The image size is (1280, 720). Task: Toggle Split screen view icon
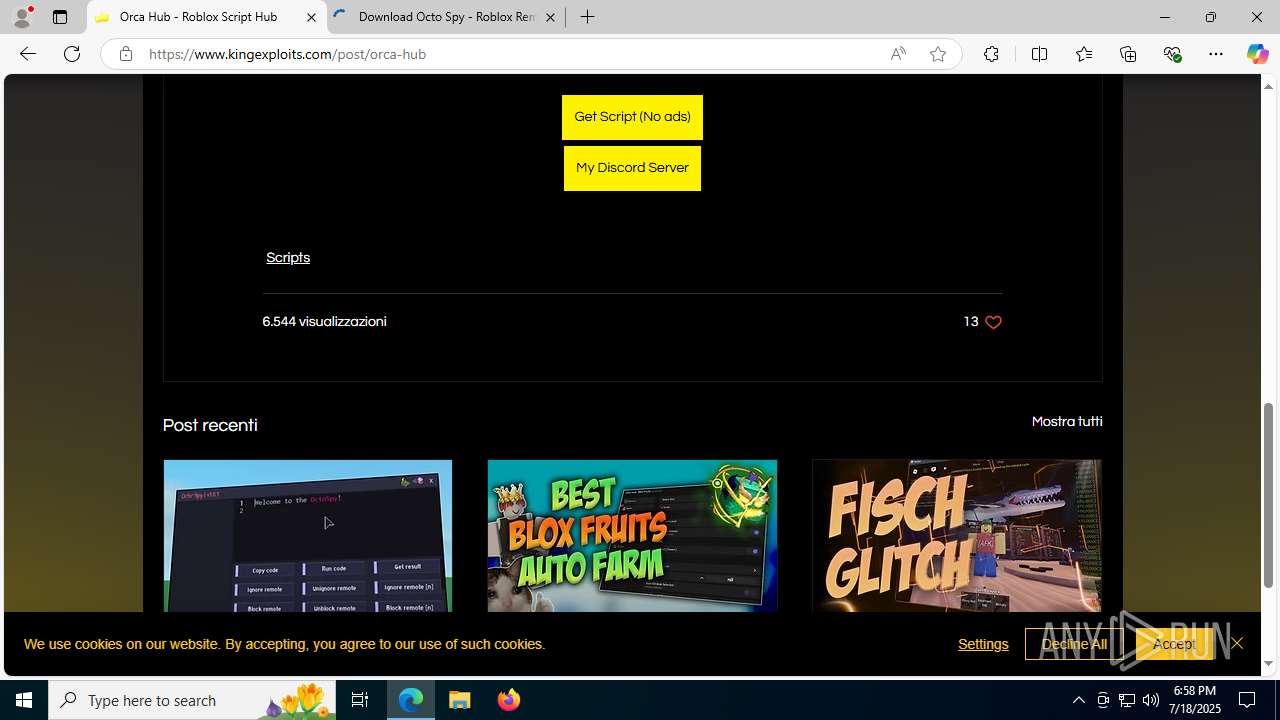[x=1039, y=54]
